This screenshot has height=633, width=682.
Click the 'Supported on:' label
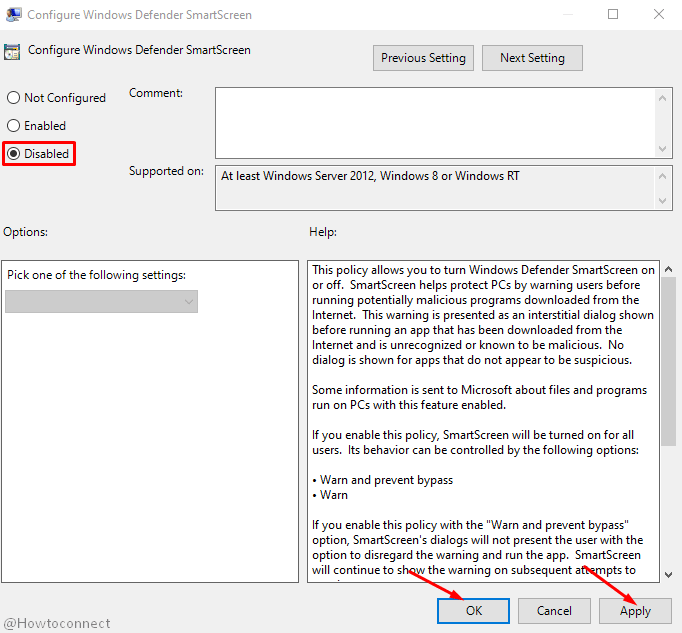pyautogui.click(x=166, y=171)
